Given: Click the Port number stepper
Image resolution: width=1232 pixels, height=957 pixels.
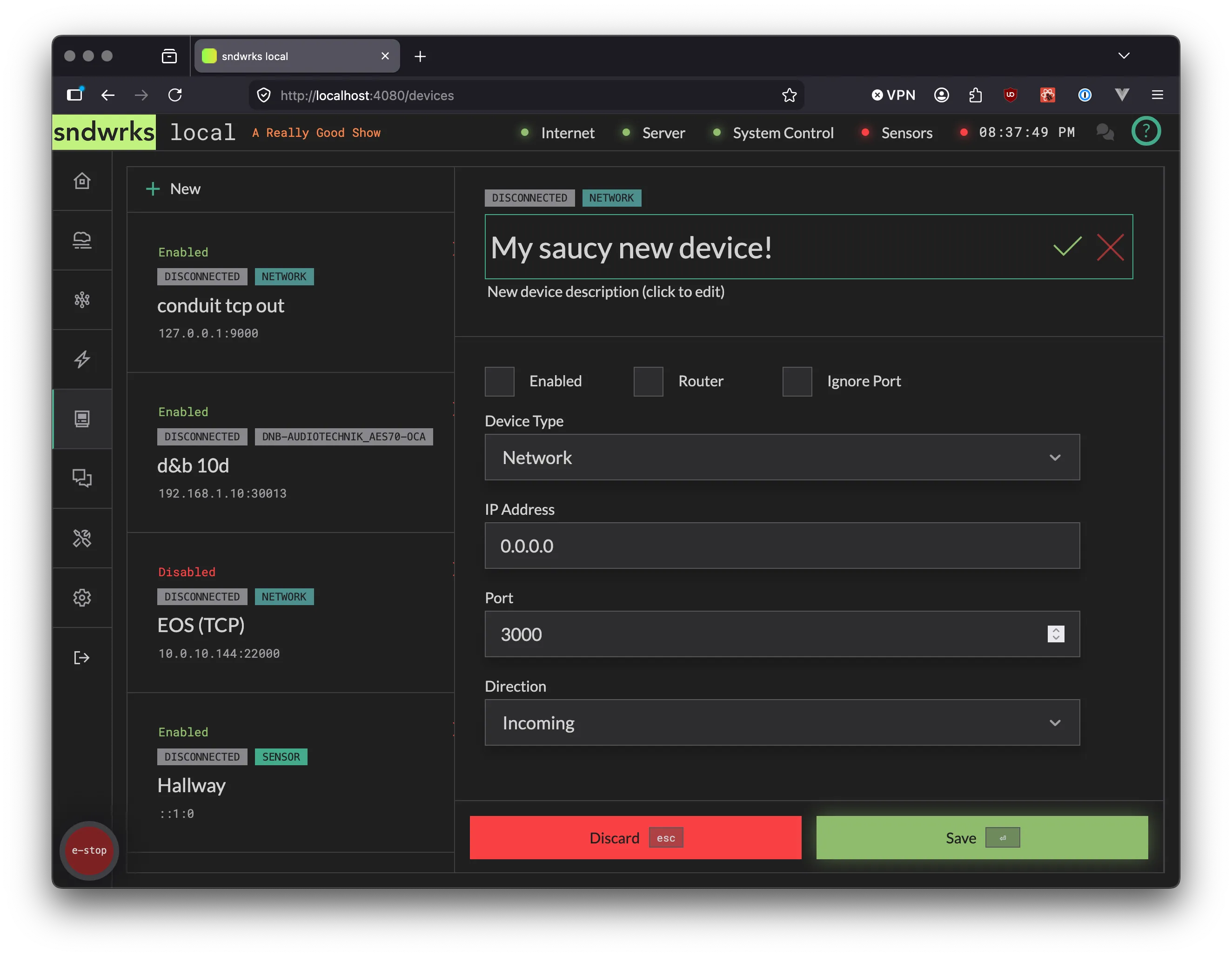Looking at the screenshot, I should point(1056,634).
